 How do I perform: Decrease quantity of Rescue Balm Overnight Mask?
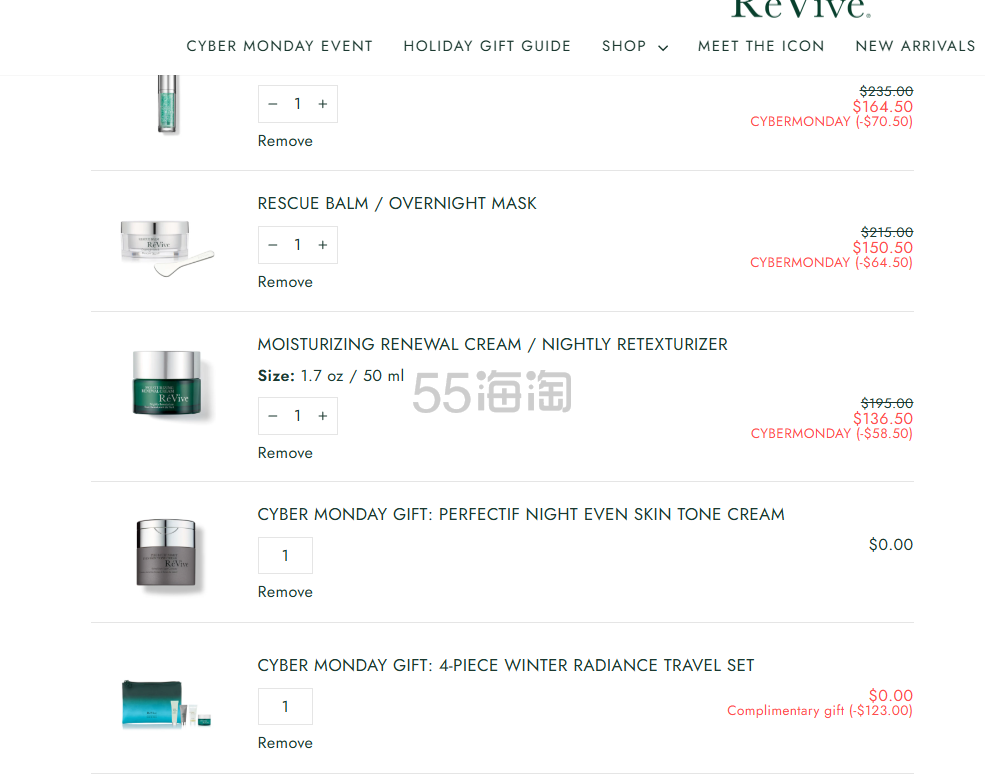273,245
